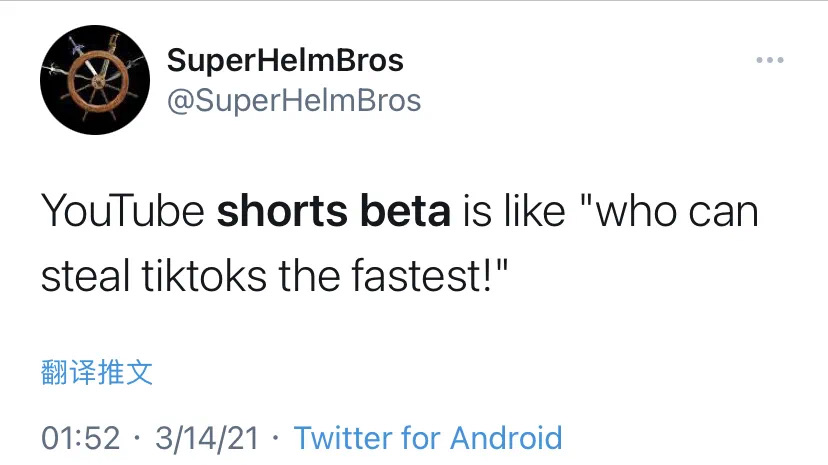Open the three-dot more options menu
This screenshot has width=828, height=465.
(x=770, y=61)
